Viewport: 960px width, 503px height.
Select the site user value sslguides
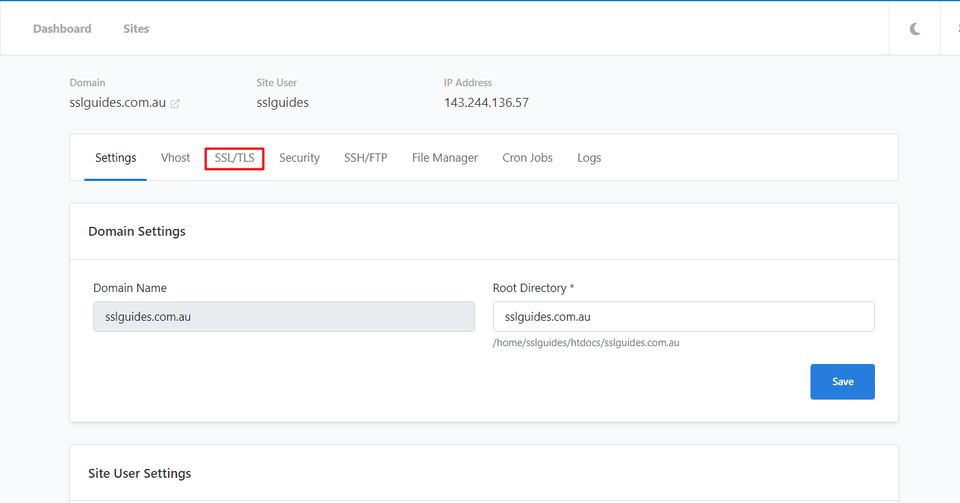coord(282,103)
